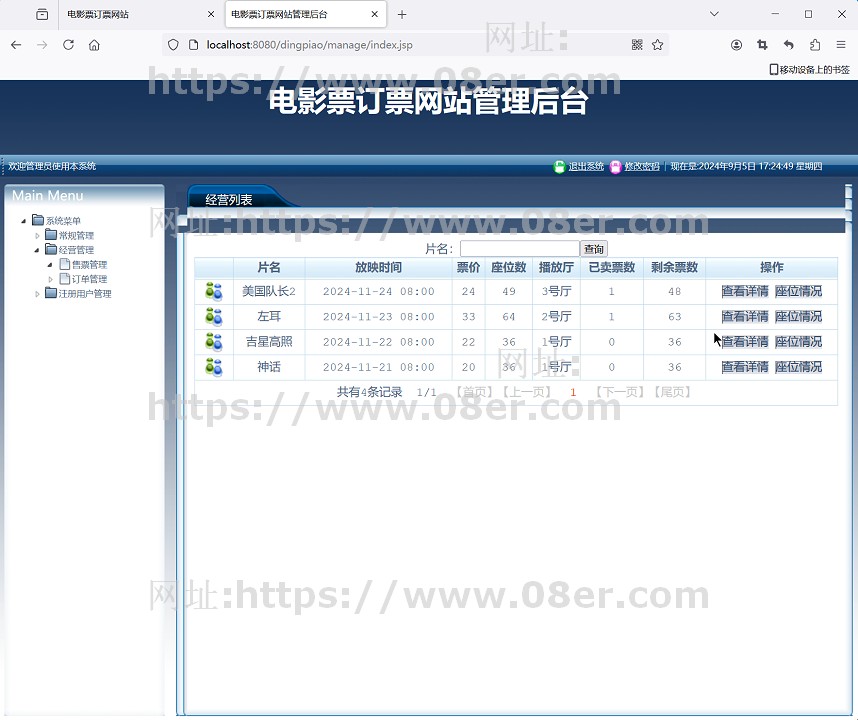Image resolution: width=858 pixels, height=720 pixels.
Task: Close the 电影票订票网站管理后台 tab
Action: pyautogui.click(x=374, y=14)
